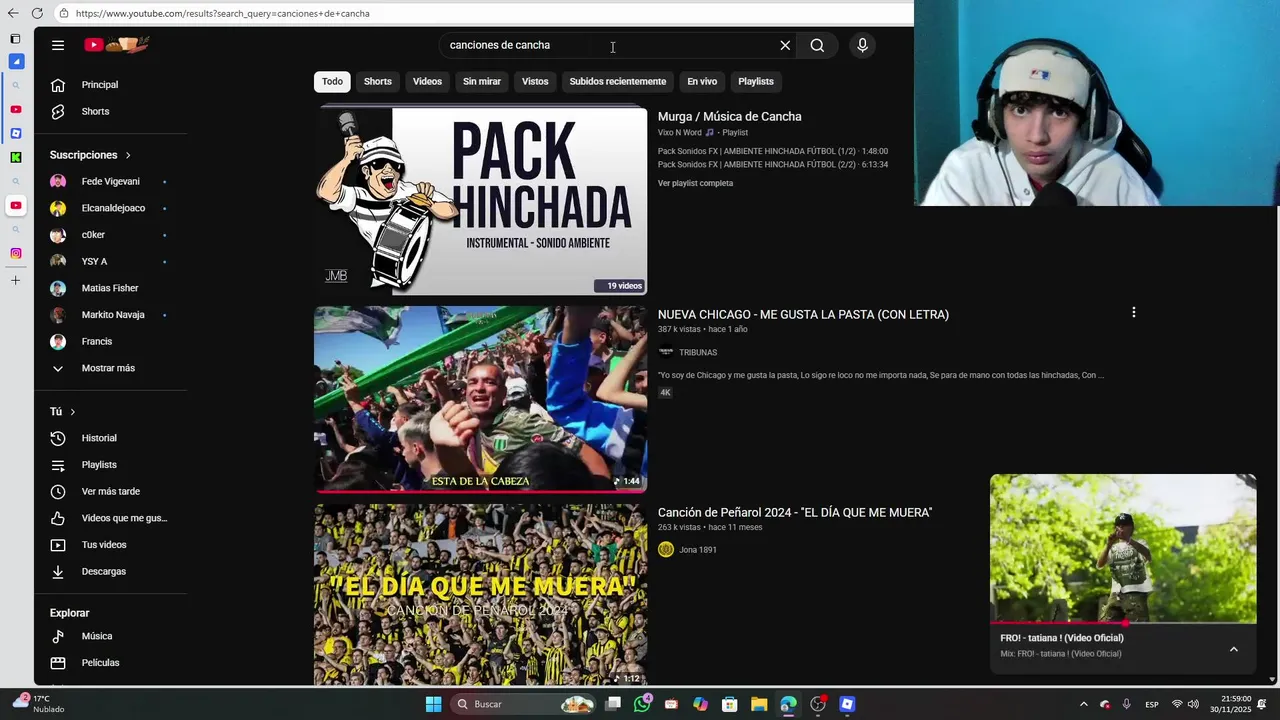Expand the Tú section
Viewport: 1280px width, 720px height.
coord(62,411)
